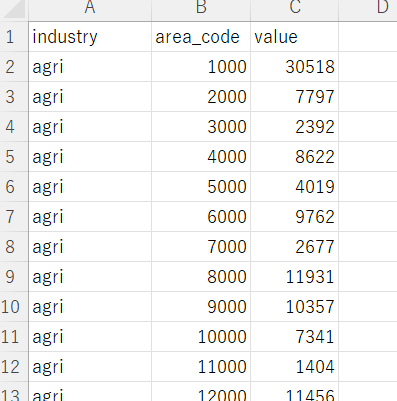Select row 8 header
397x401 pixels.
pyautogui.click(x=14, y=247)
